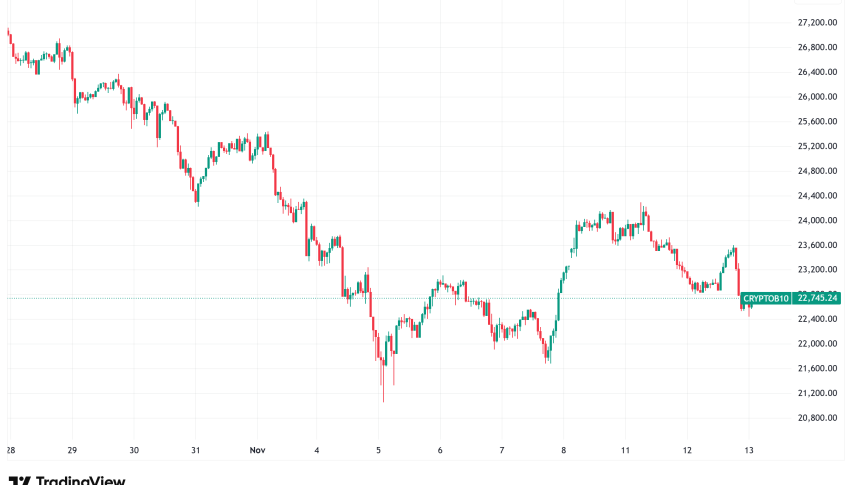Click the 8 date label on time axis
852x485 pixels.
pyautogui.click(x=564, y=451)
